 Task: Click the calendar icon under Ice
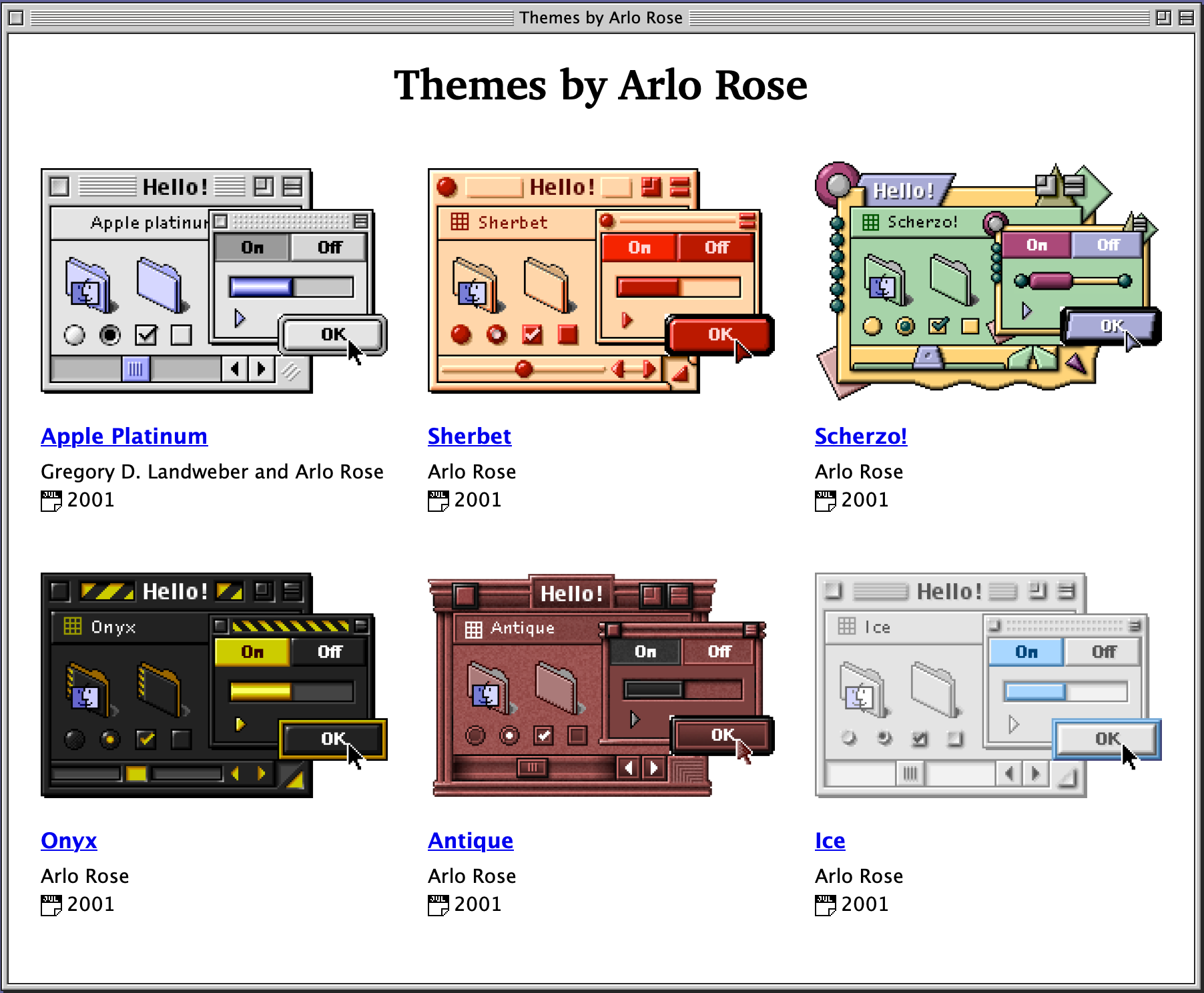click(826, 905)
